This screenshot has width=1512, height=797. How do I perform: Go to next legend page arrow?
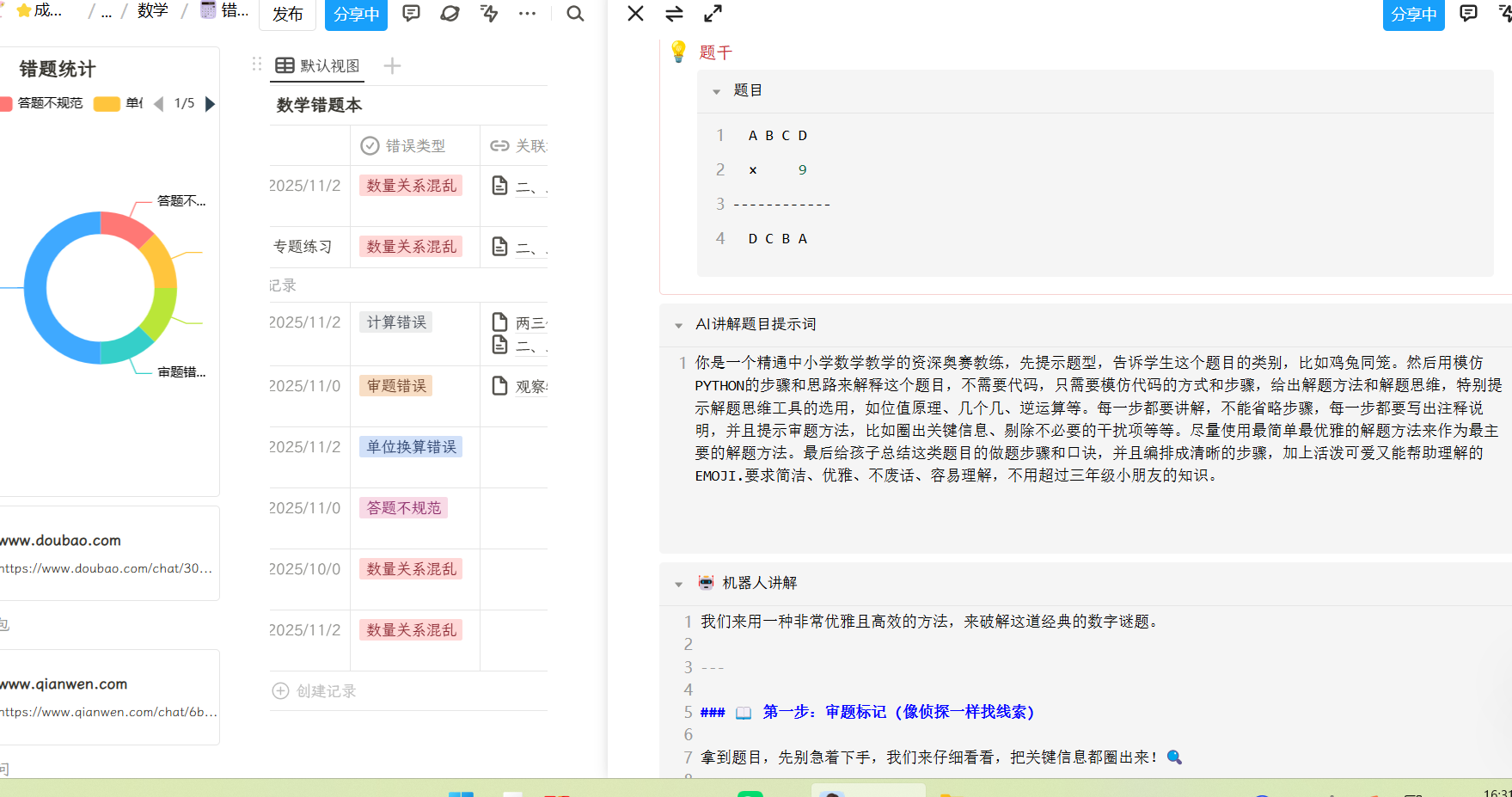tap(210, 104)
